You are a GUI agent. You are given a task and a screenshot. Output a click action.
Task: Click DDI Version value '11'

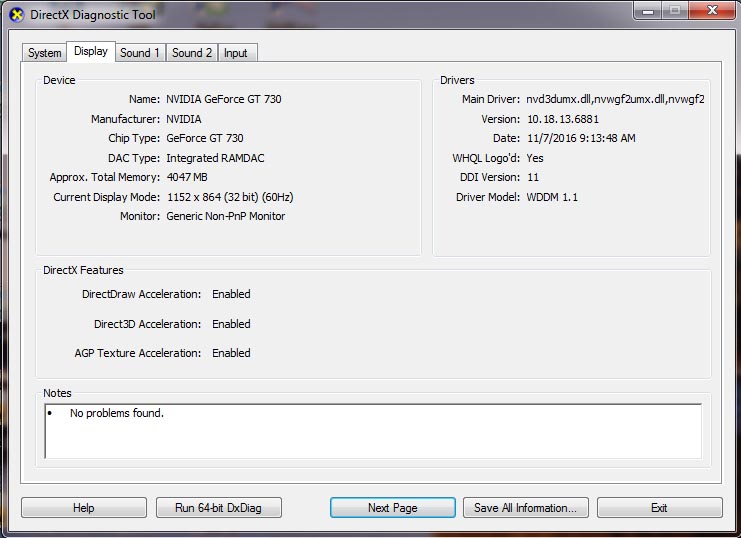point(533,177)
